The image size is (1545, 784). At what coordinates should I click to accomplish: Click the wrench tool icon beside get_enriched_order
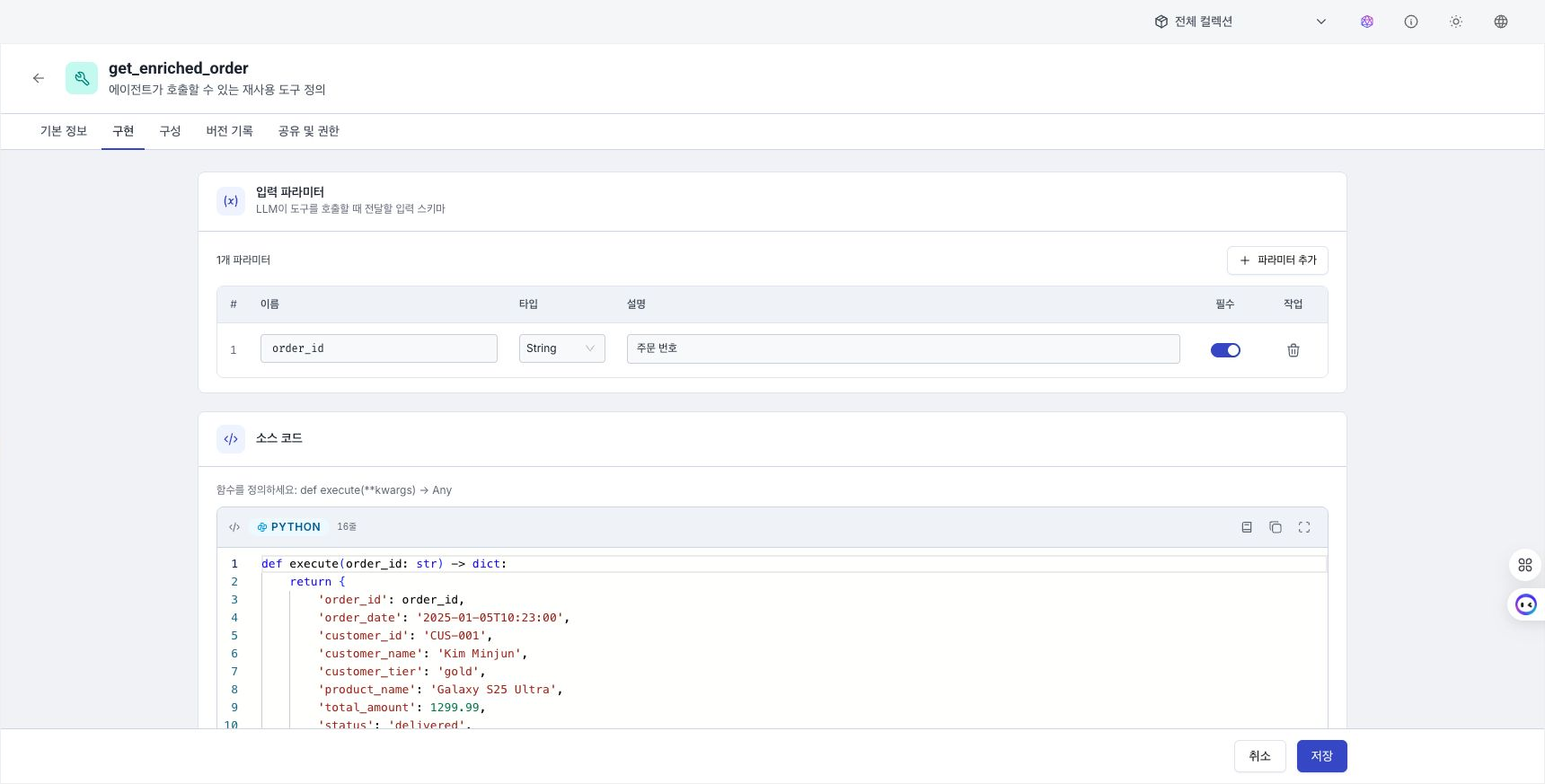[x=82, y=78]
